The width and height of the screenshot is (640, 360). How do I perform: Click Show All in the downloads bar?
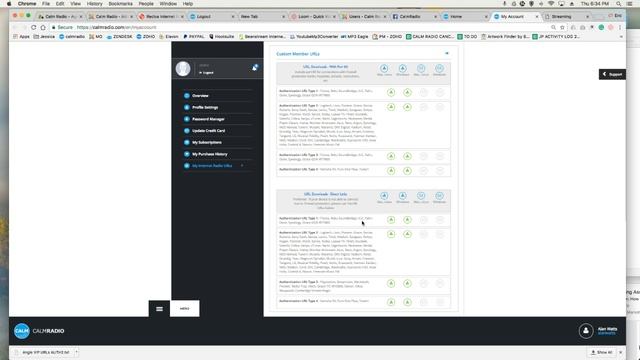click(602, 352)
